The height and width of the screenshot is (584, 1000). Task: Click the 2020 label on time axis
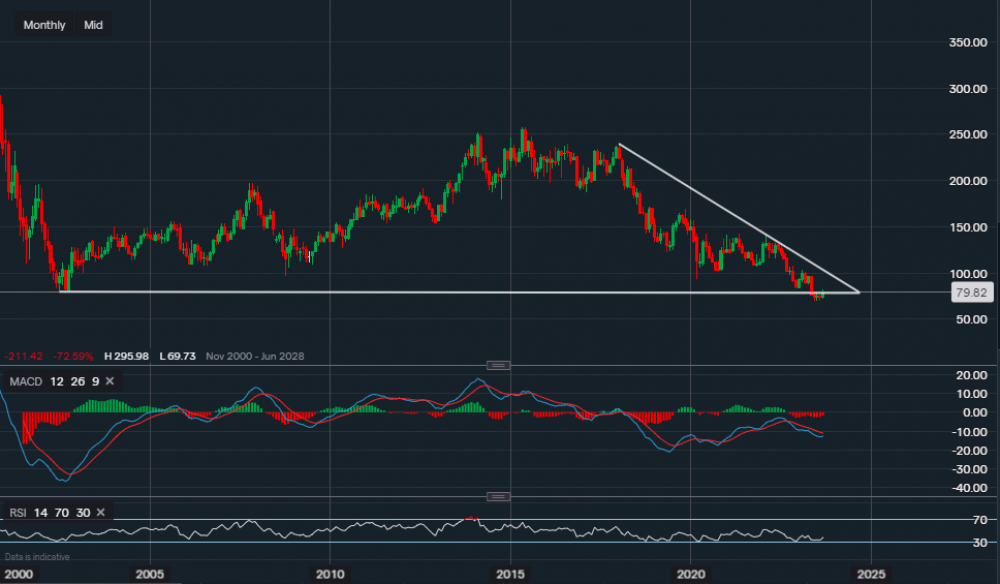[x=690, y=574]
